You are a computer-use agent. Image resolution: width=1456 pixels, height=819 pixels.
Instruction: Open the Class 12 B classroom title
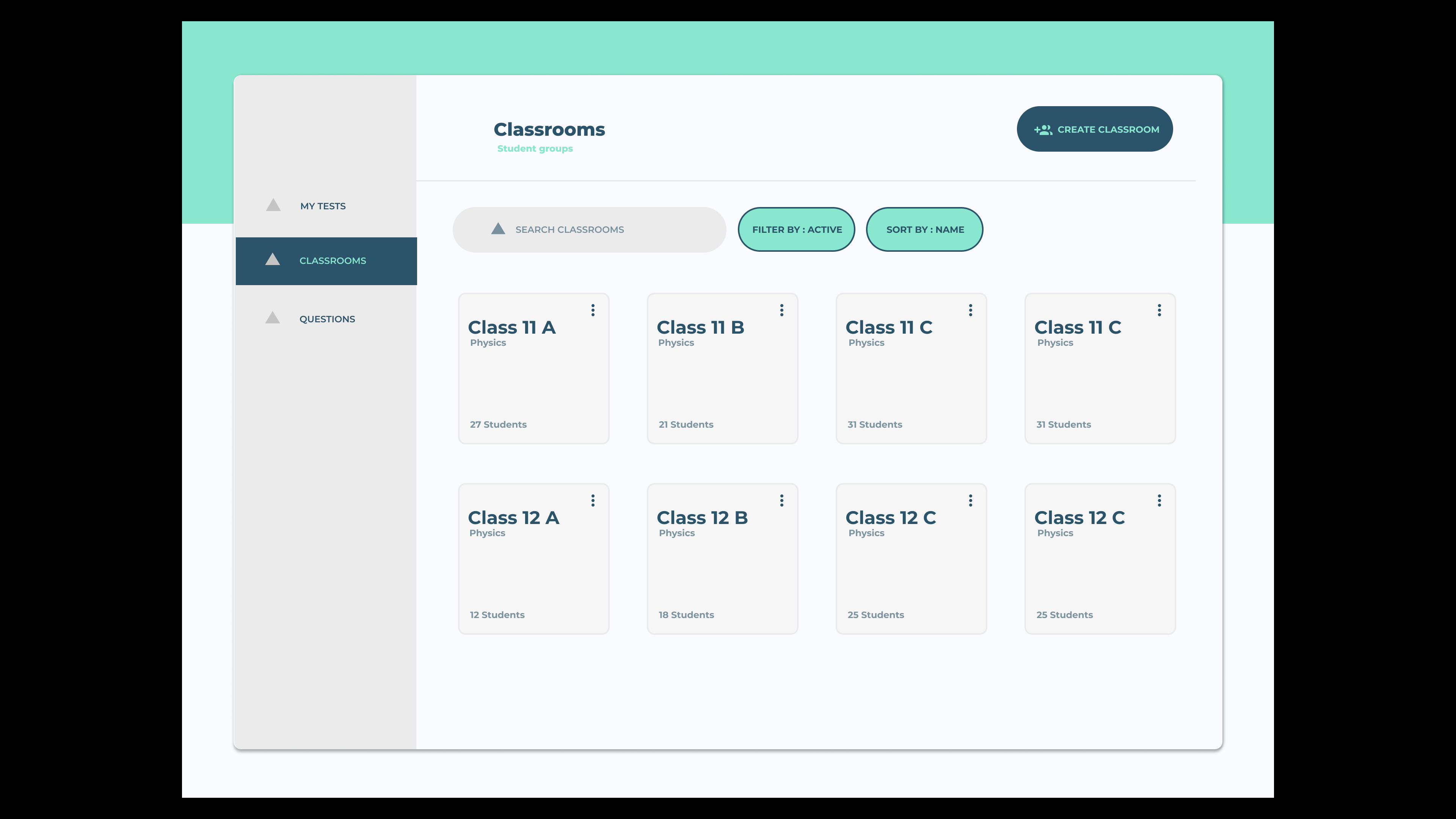(x=702, y=518)
